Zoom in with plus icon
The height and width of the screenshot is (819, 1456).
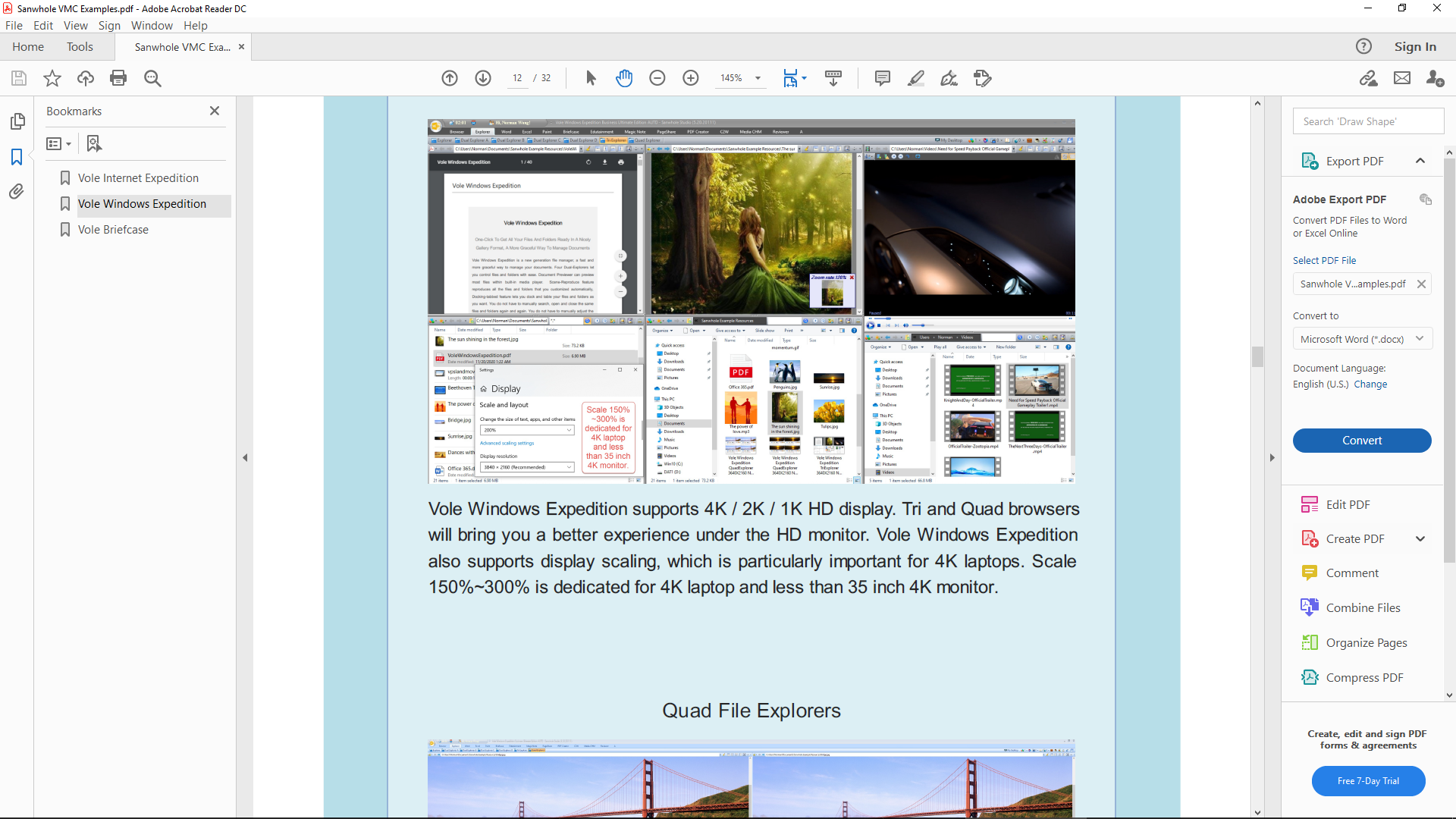coord(691,78)
